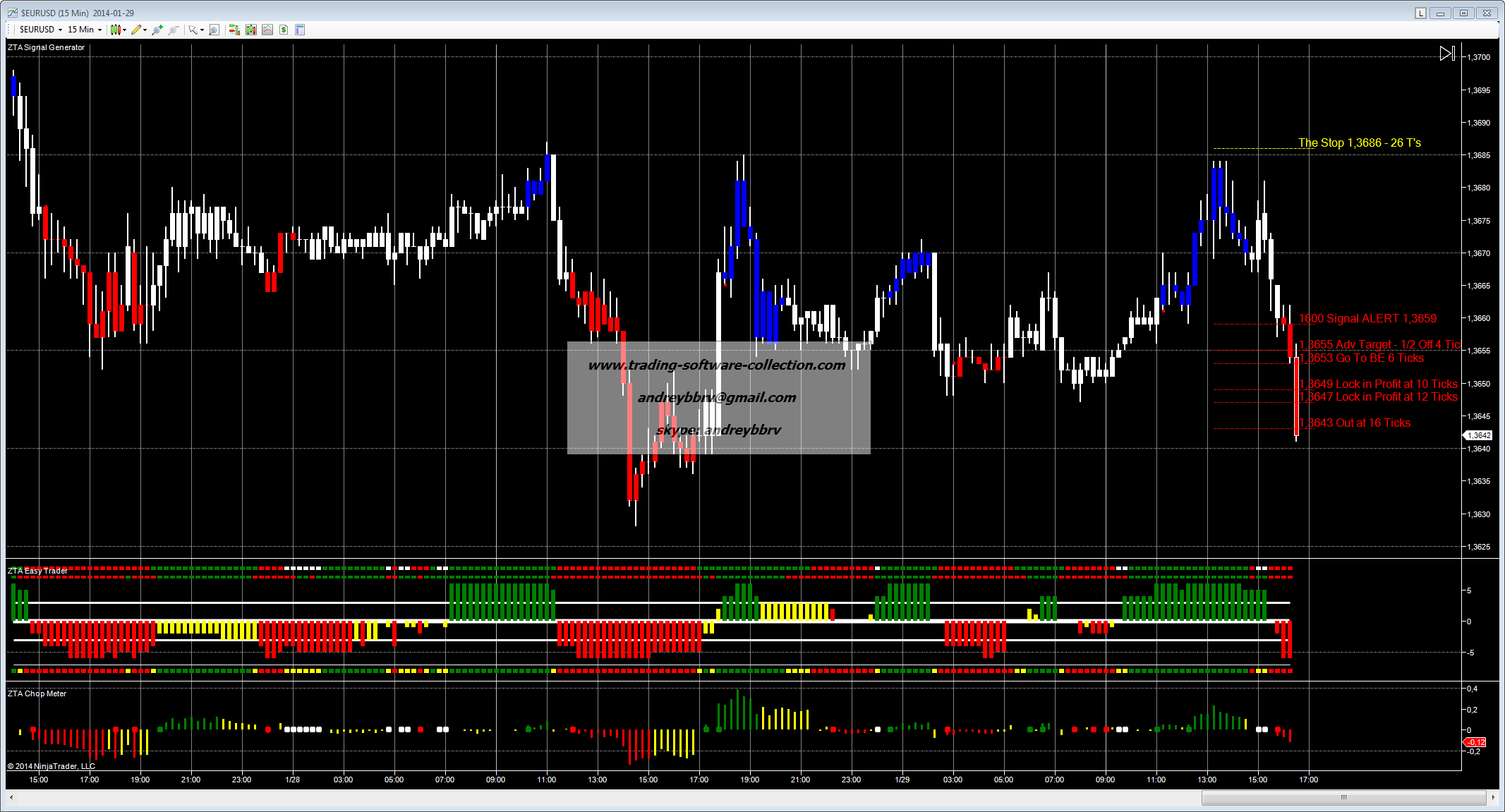This screenshot has height=812, width=1505.
Task: Click the strategies dollar-sign icon
Action: 284,30
